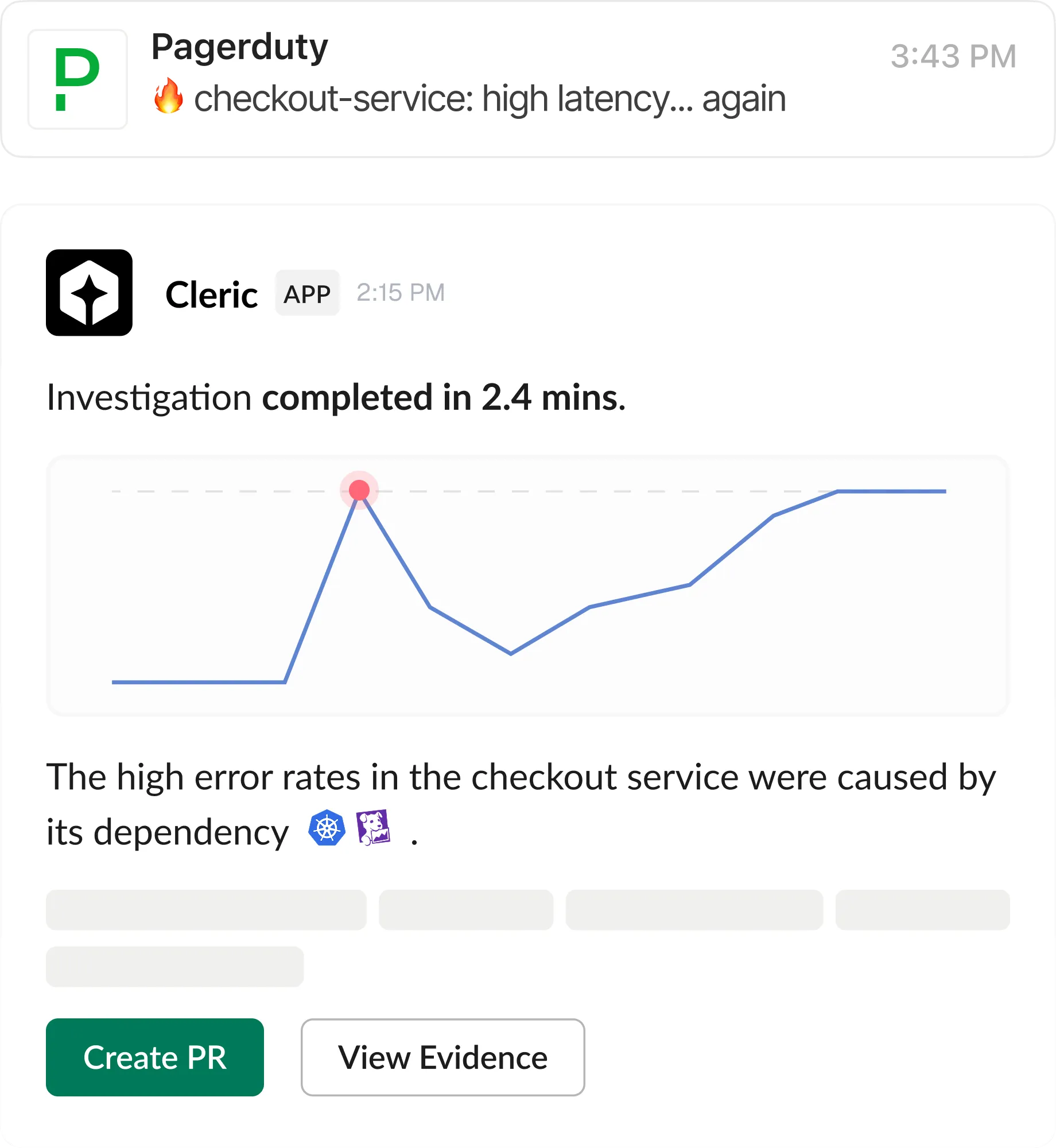This screenshot has width=1056, height=1148.
Task: Click the "Investigation completed in 2.4 mins" text
Action: pyautogui.click(x=336, y=397)
